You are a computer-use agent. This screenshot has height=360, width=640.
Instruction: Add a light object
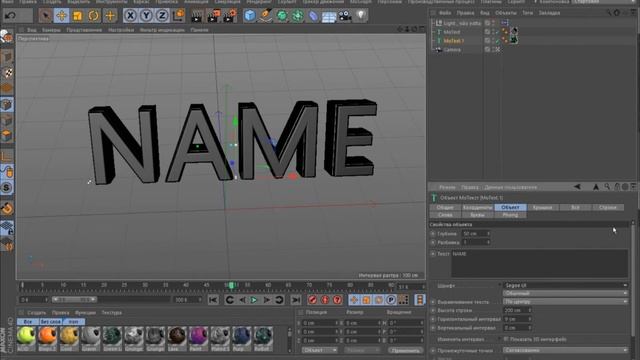pyautogui.click(x=361, y=16)
